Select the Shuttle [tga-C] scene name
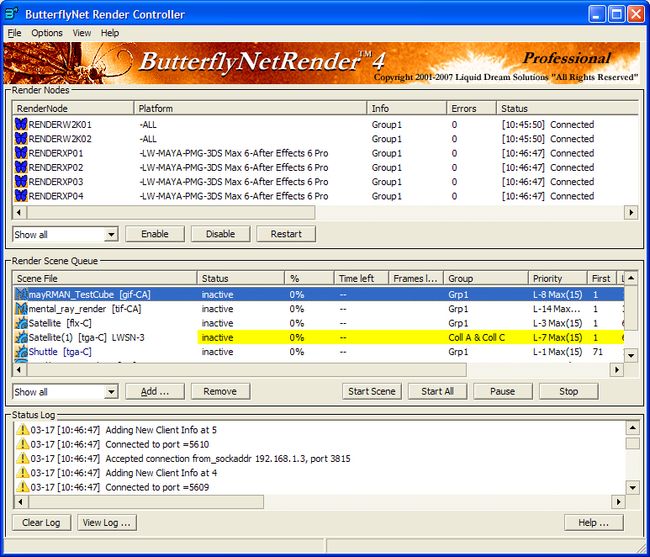The image size is (650, 557). tap(60, 352)
